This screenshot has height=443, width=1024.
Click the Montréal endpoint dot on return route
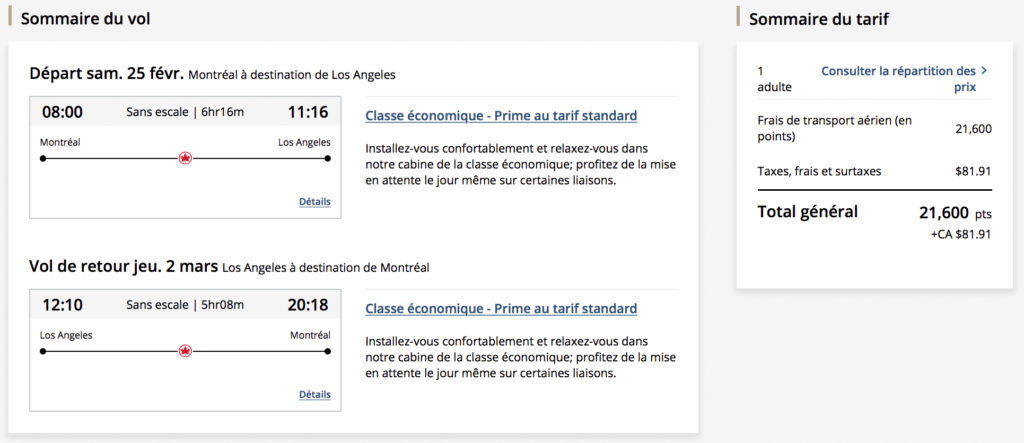coord(328,351)
